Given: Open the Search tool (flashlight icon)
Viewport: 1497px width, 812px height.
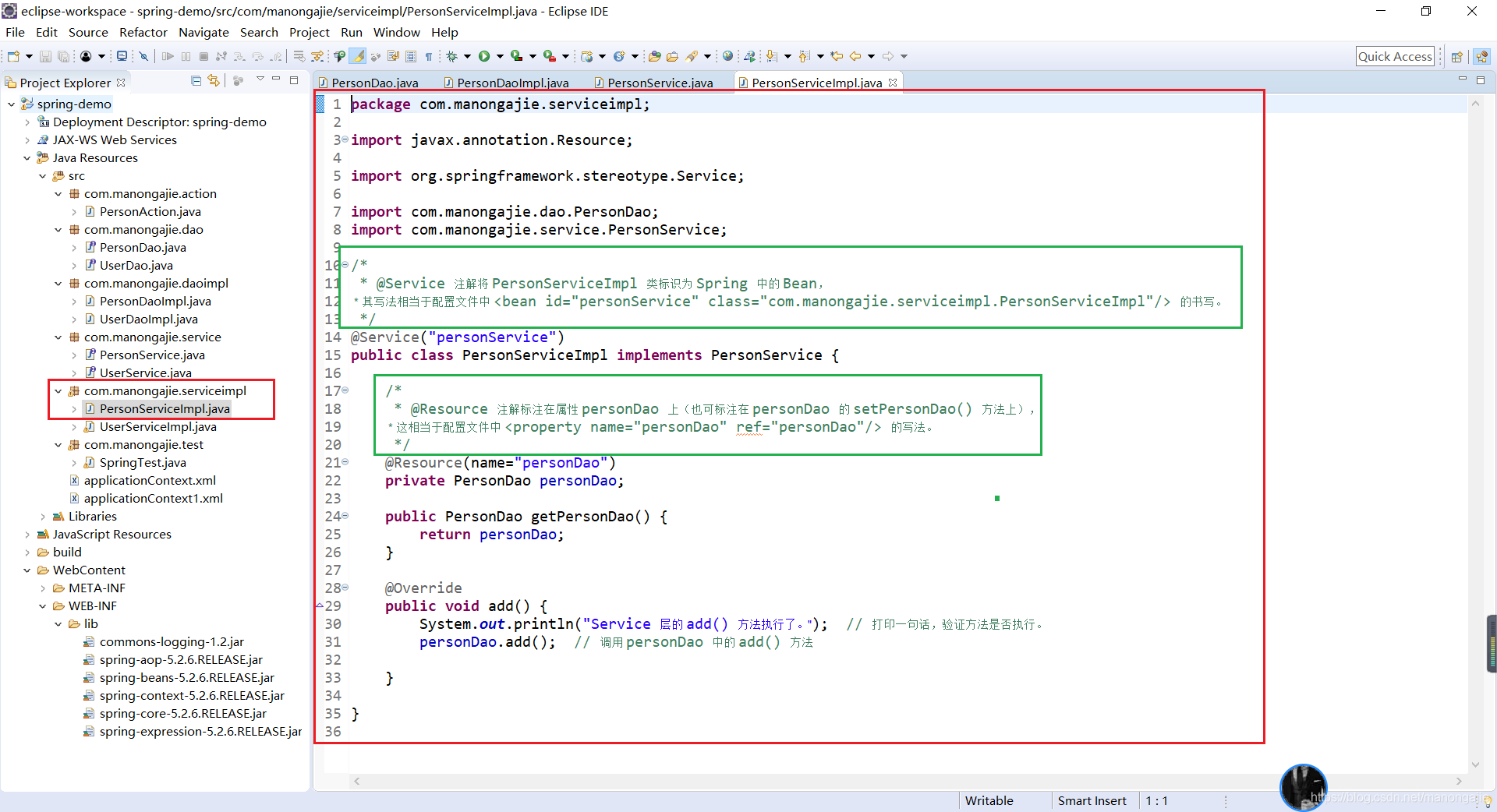Looking at the screenshot, I should (x=695, y=55).
